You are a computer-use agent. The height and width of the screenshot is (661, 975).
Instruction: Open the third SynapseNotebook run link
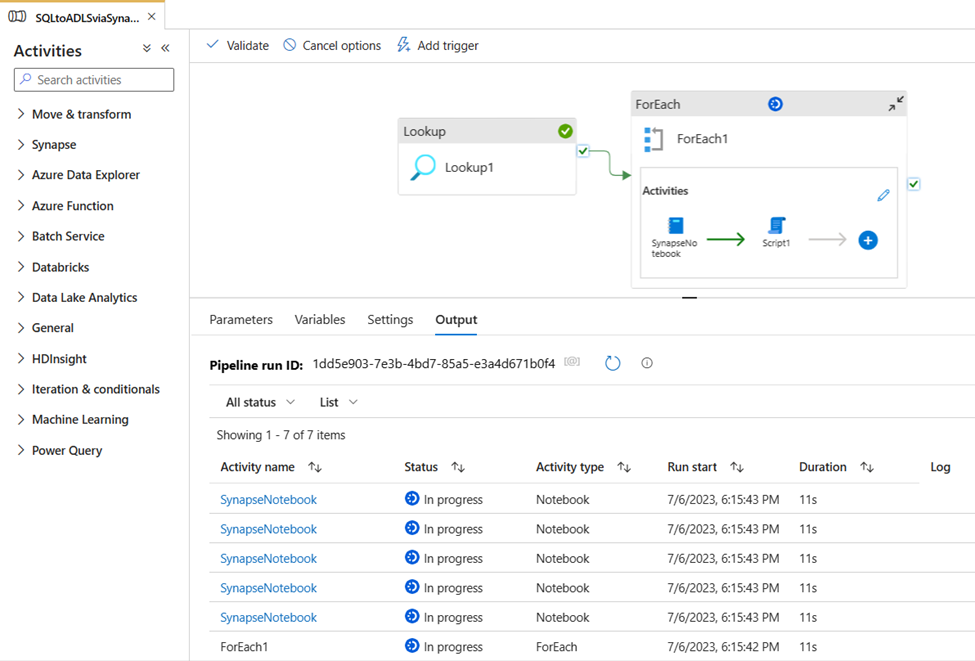[269, 559]
